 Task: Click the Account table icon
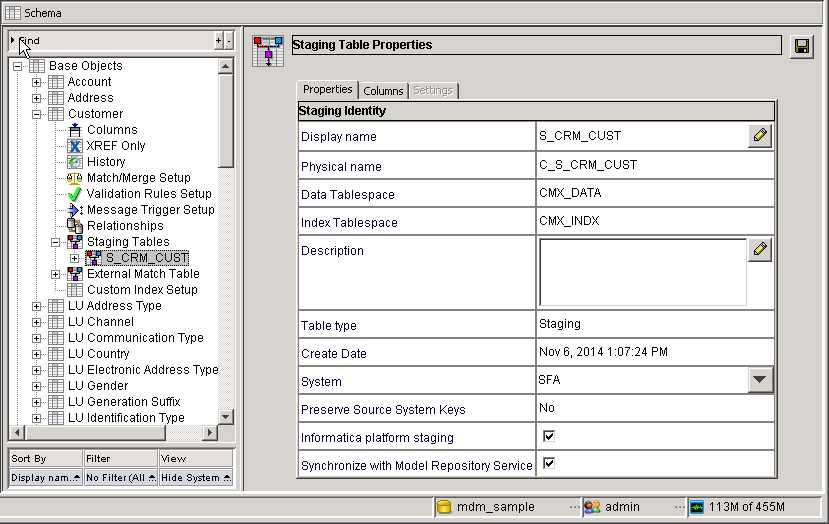pos(56,82)
